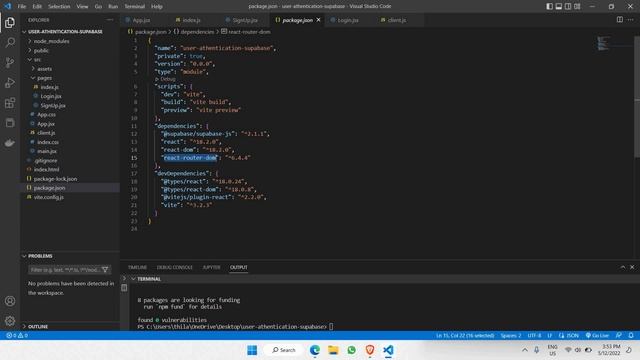The image size is (640, 360).
Task: Open the Accounts menu icon
Action: point(10,301)
